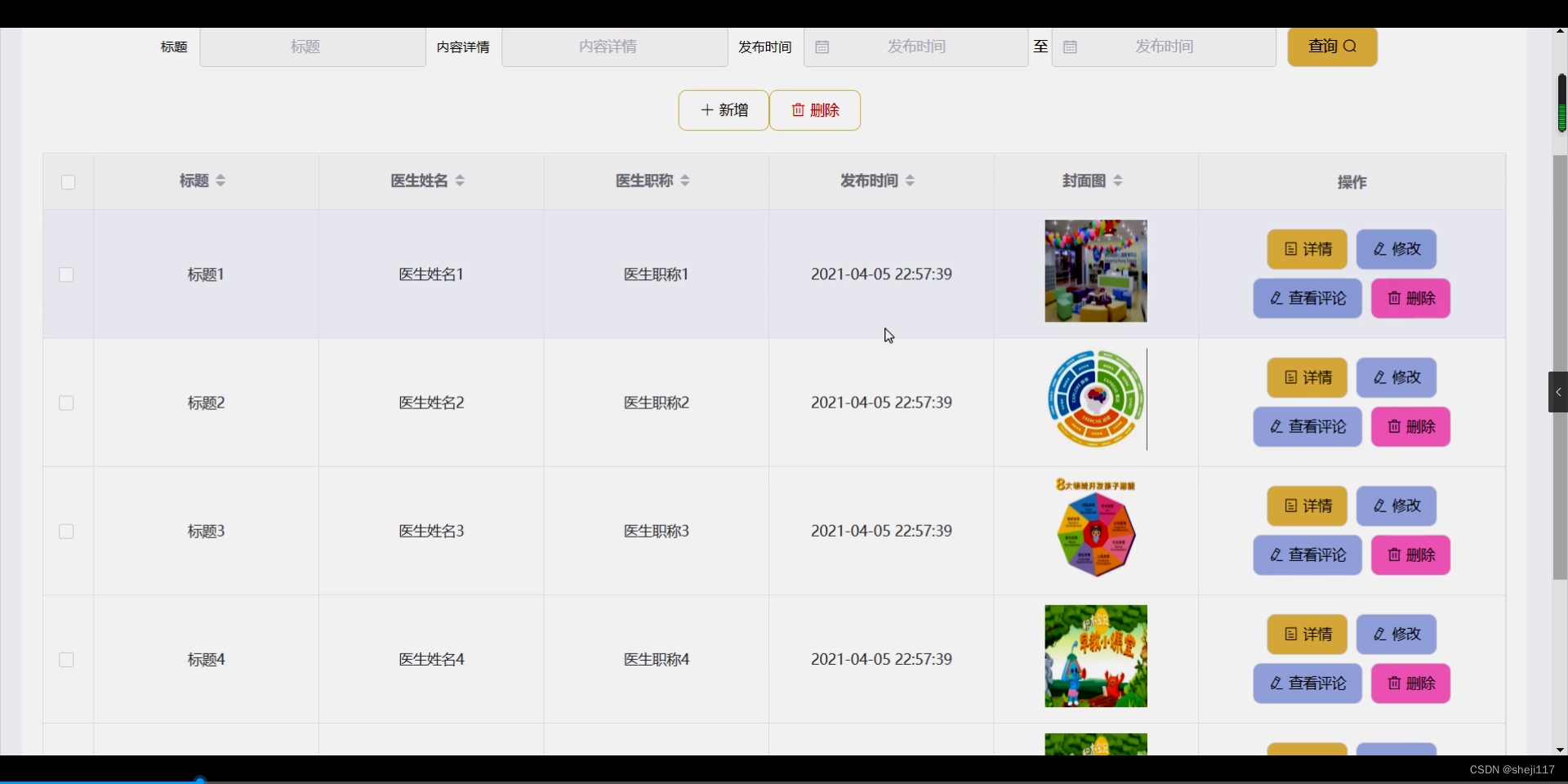This screenshot has width=1568, height=784.
Task: Focus the 标题 search input field
Action: pyautogui.click(x=313, y=47)
